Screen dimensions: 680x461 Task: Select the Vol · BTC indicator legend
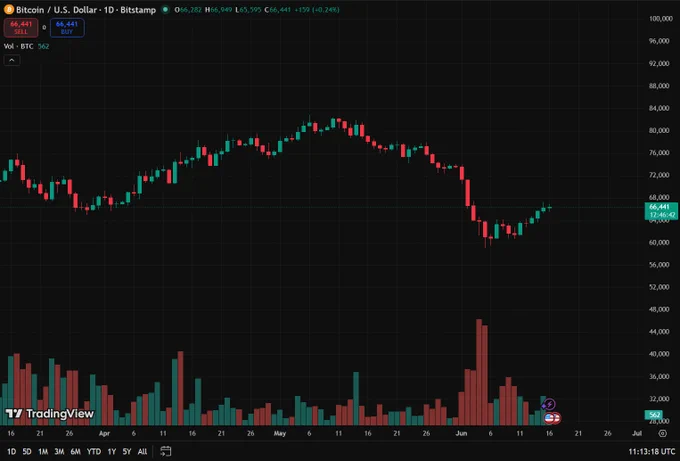(19, 46)
